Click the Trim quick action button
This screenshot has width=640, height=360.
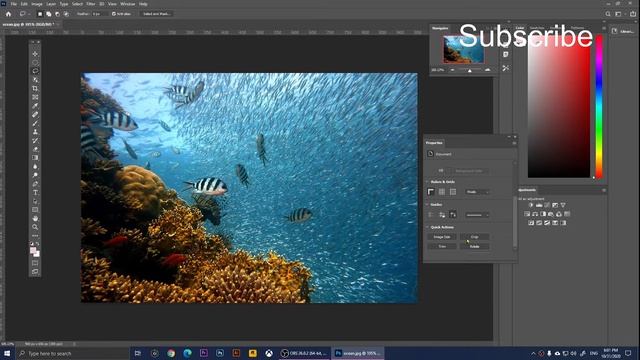442,247
